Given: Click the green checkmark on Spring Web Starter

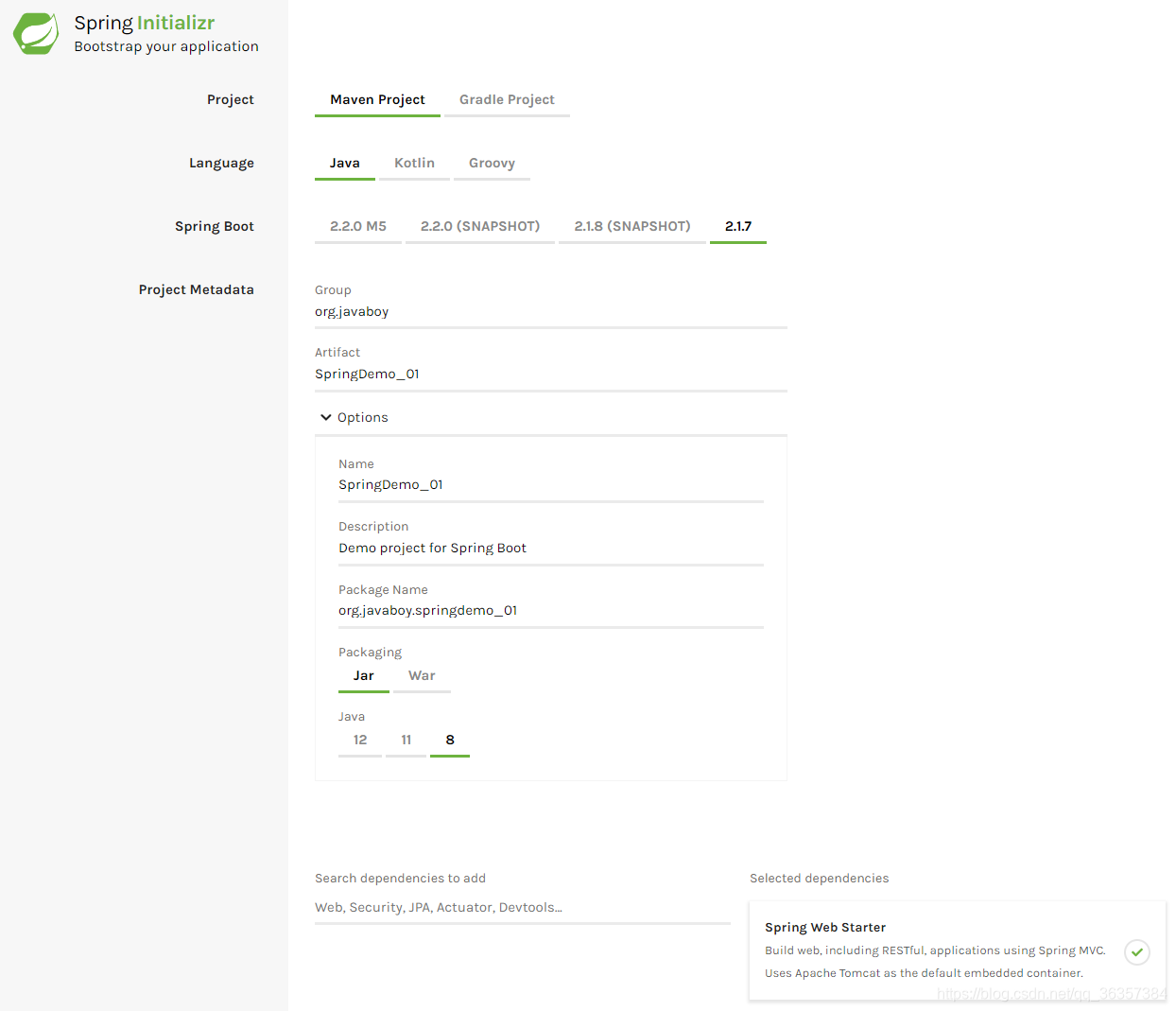Looking at the screenshot, I should tap(1137, 951).
